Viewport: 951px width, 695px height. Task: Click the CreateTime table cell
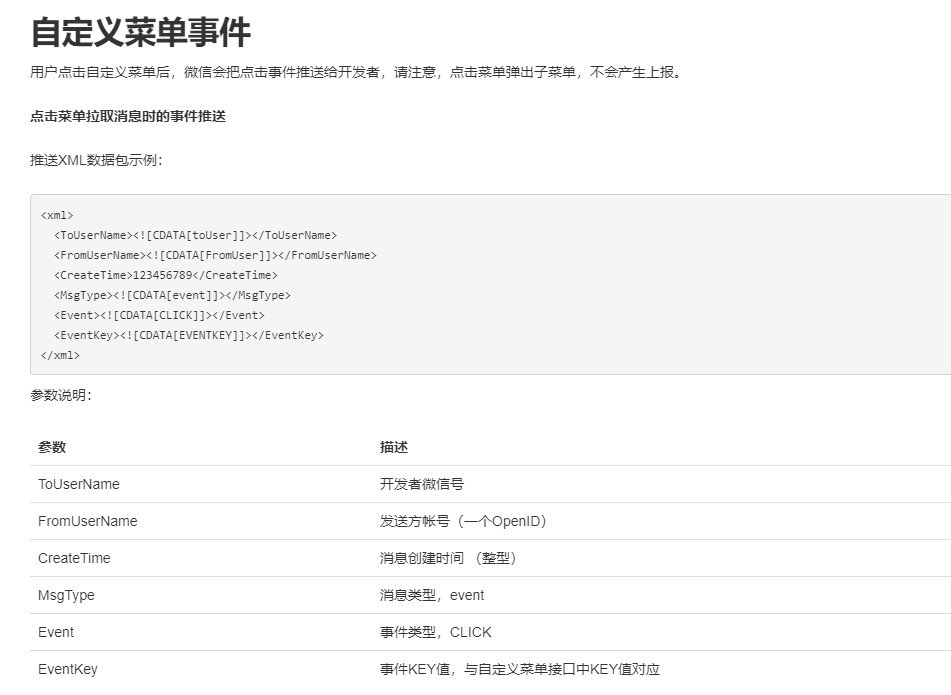coord(74,558)
